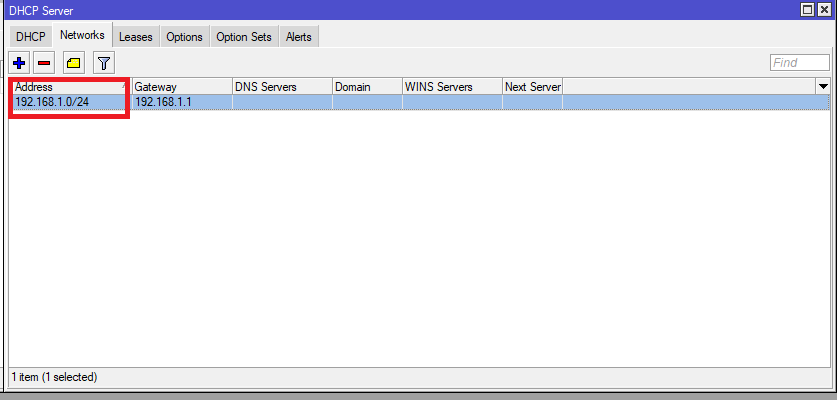
Task: Open the column selector dropdown arrow
Action: (823, 87)
